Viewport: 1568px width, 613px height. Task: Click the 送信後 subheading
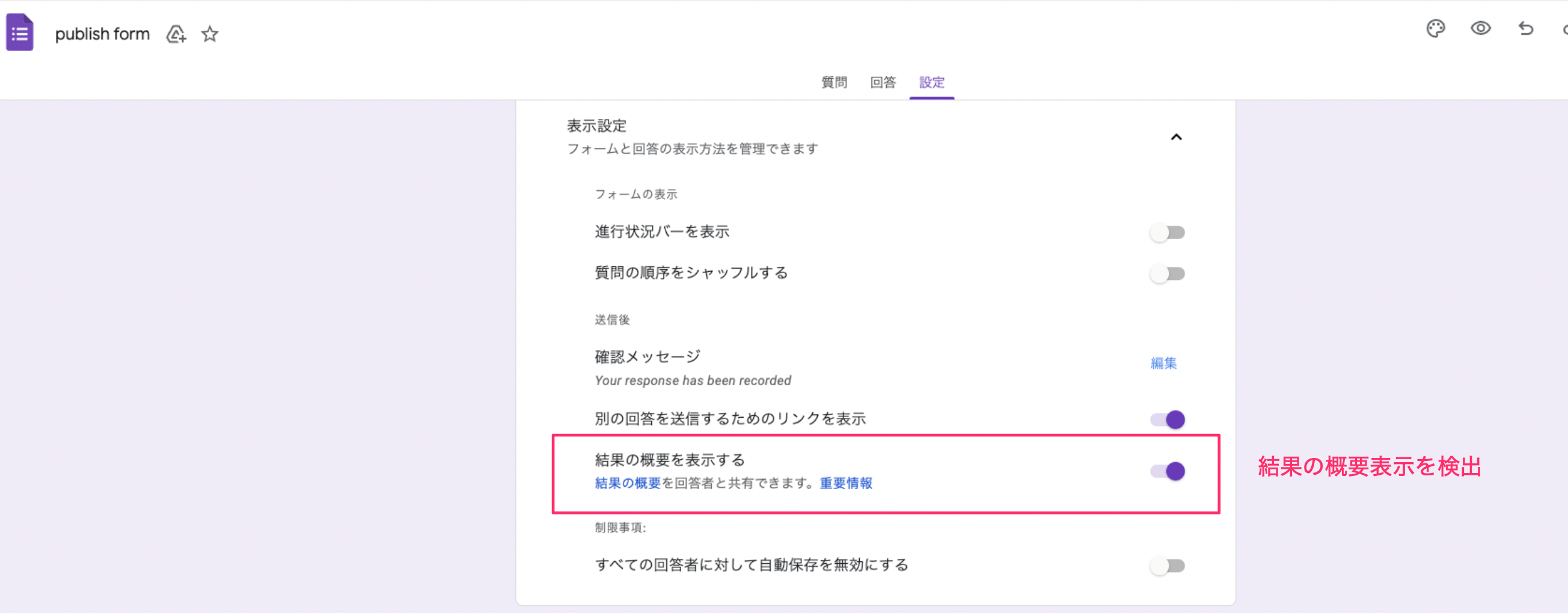611,320
